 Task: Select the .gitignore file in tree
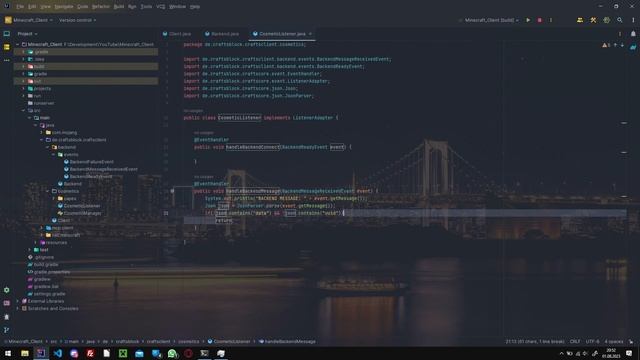click(40, 257)
